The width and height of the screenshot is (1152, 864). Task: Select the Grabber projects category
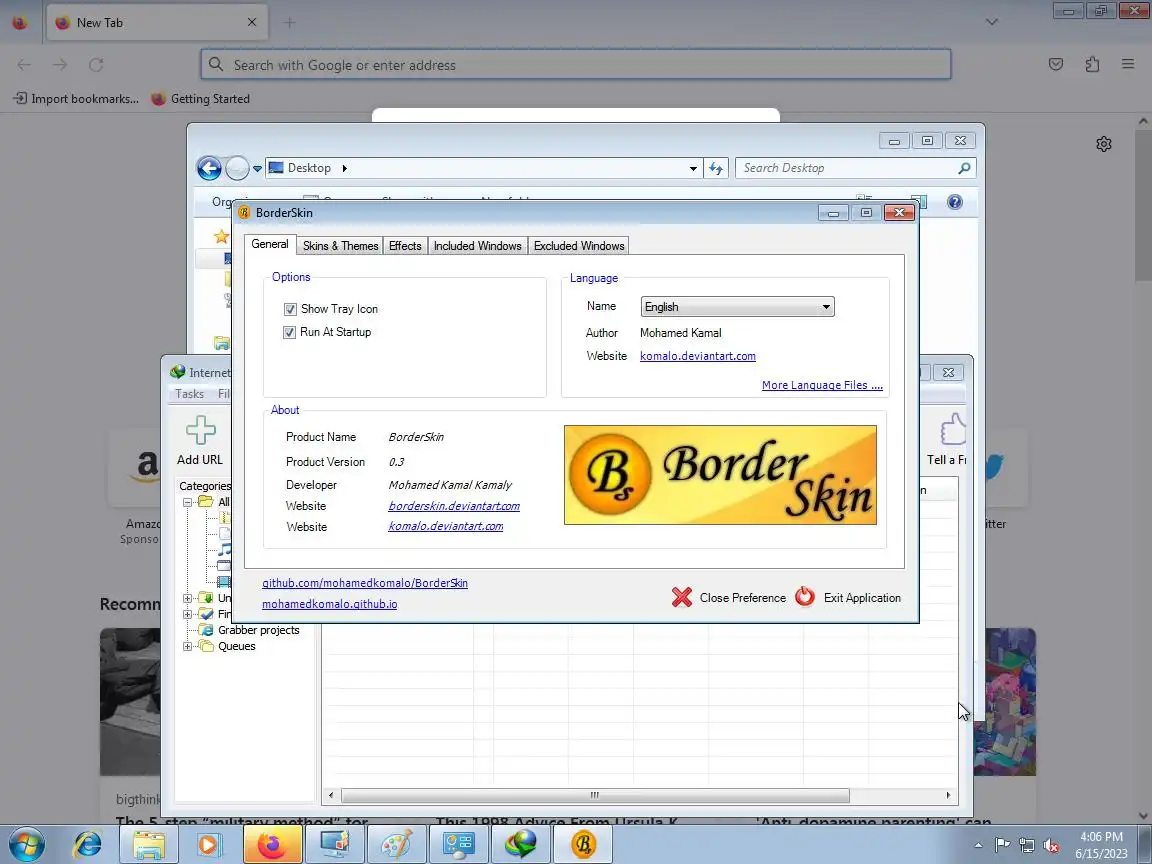pyautogui.click(x=259, y=630)
